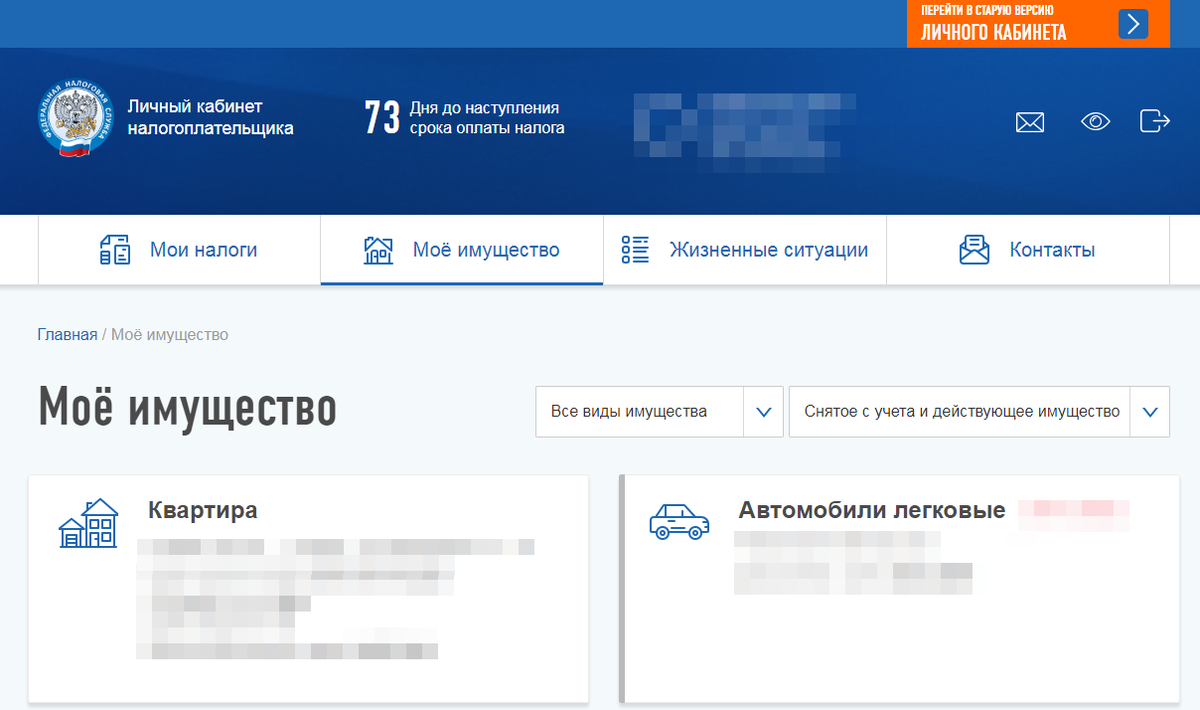Toggle the eye visibility icon in header
This screenshot has height=710, width=1200.
1095,121
